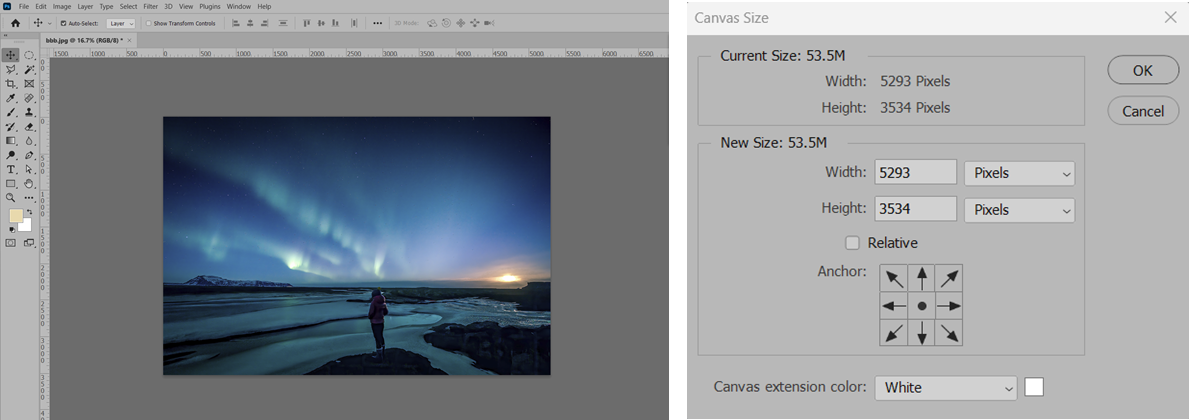
Task: Open the Edit menu
Action: 41,6
